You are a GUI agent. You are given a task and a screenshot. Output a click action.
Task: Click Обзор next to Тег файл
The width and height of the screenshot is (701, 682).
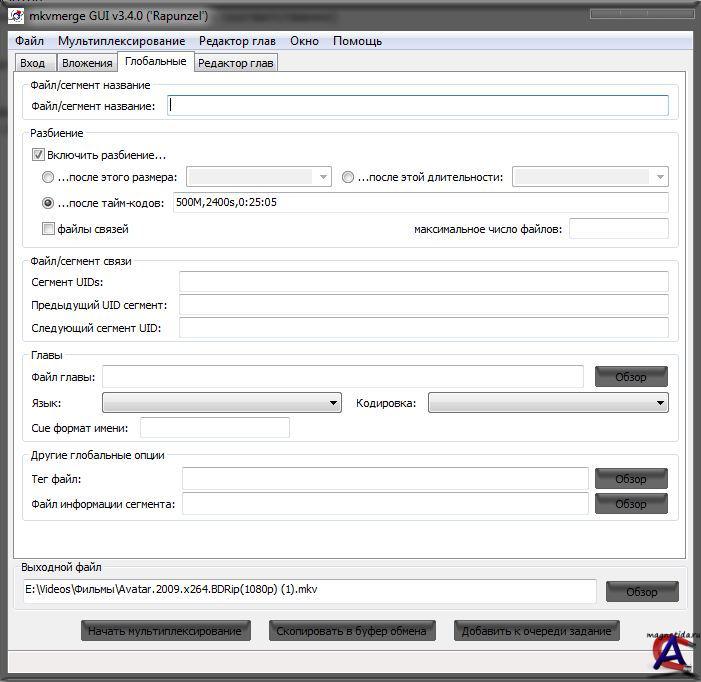[x=631, y=479]
